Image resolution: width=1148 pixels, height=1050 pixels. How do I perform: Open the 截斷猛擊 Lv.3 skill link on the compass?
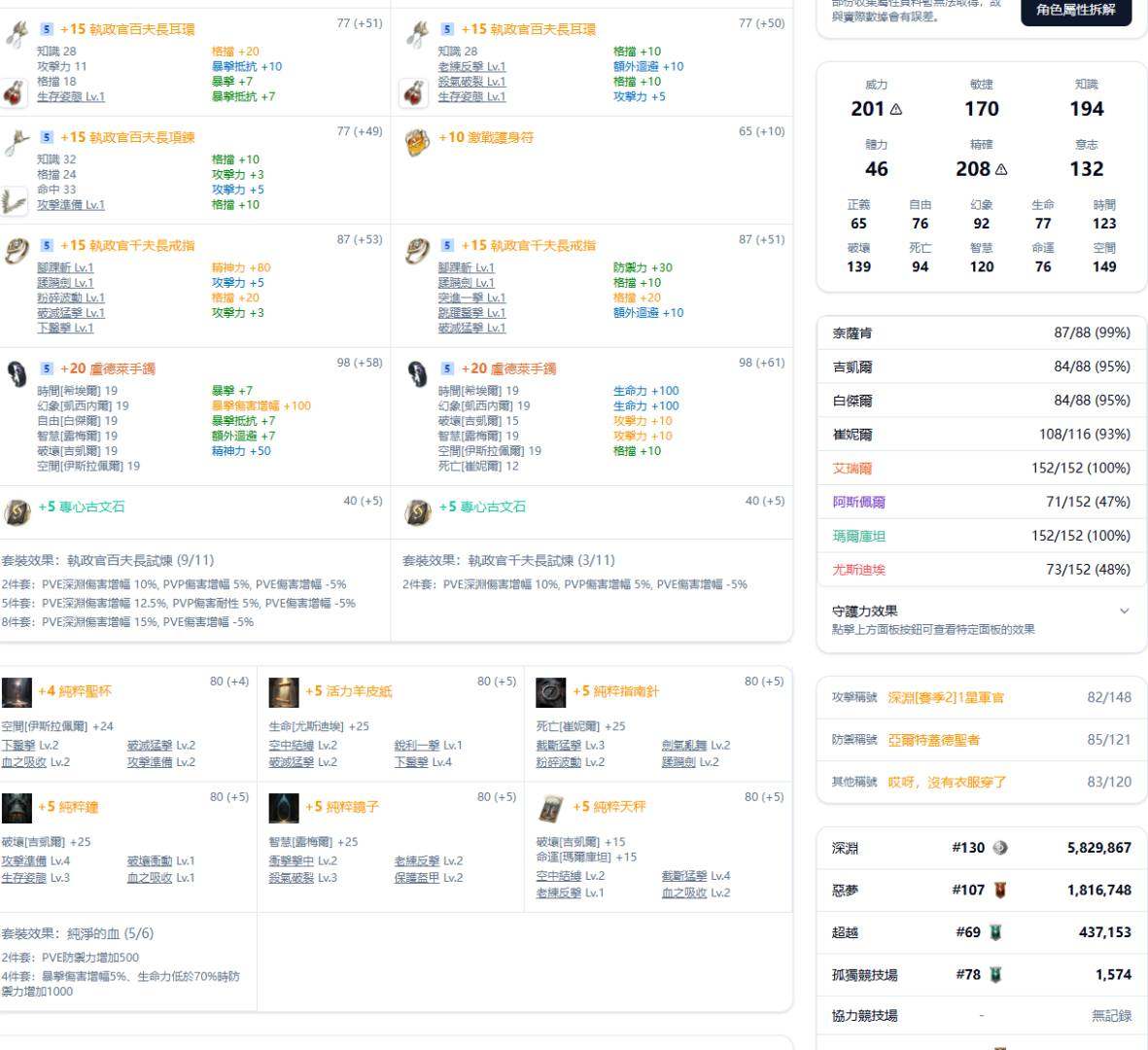point(571,746)
